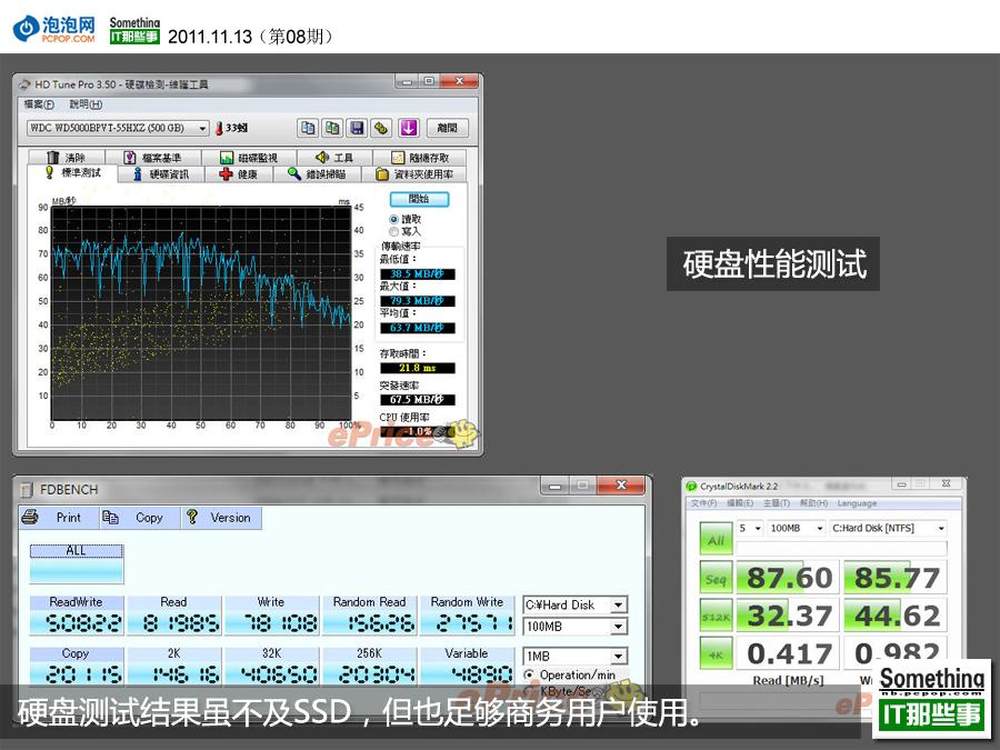Click the Random Read benchmark button
The width and height of the screenshot is (1000, 750).
(369, 615)
